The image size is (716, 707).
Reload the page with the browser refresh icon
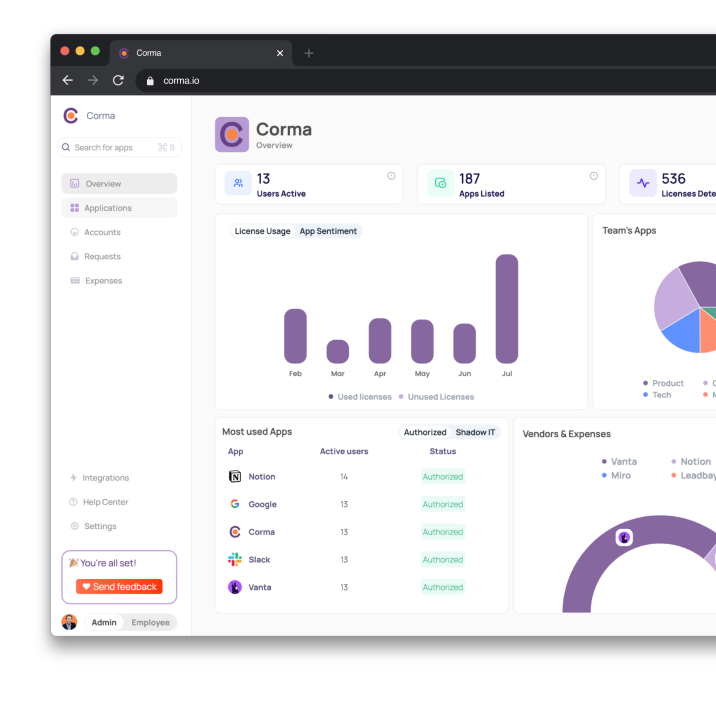tap(118, 80)
